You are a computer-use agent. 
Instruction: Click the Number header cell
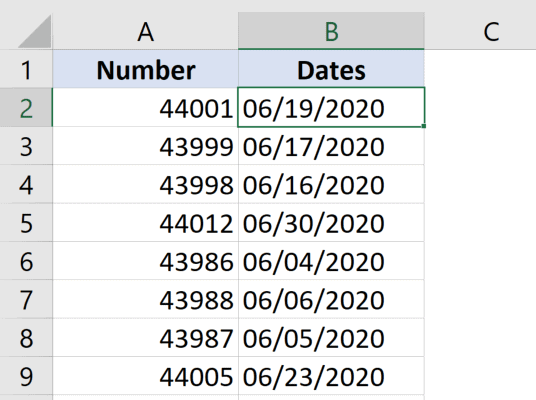pos(145,69)
